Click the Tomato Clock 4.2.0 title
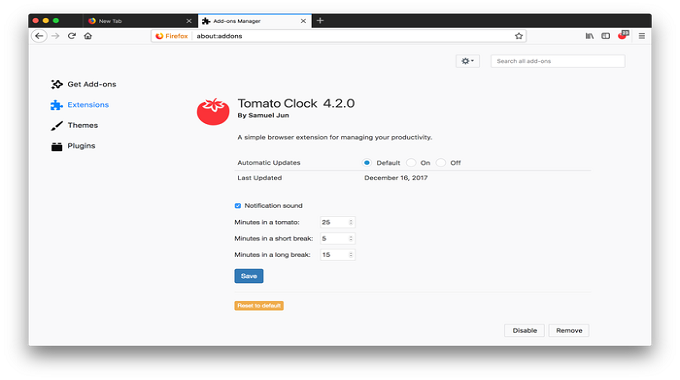The image size is (680, 380). pos(296,103)
